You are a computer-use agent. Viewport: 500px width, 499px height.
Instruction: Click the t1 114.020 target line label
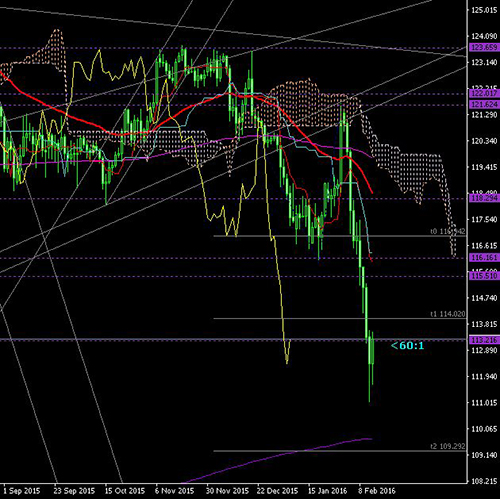(x=447, y=314)
